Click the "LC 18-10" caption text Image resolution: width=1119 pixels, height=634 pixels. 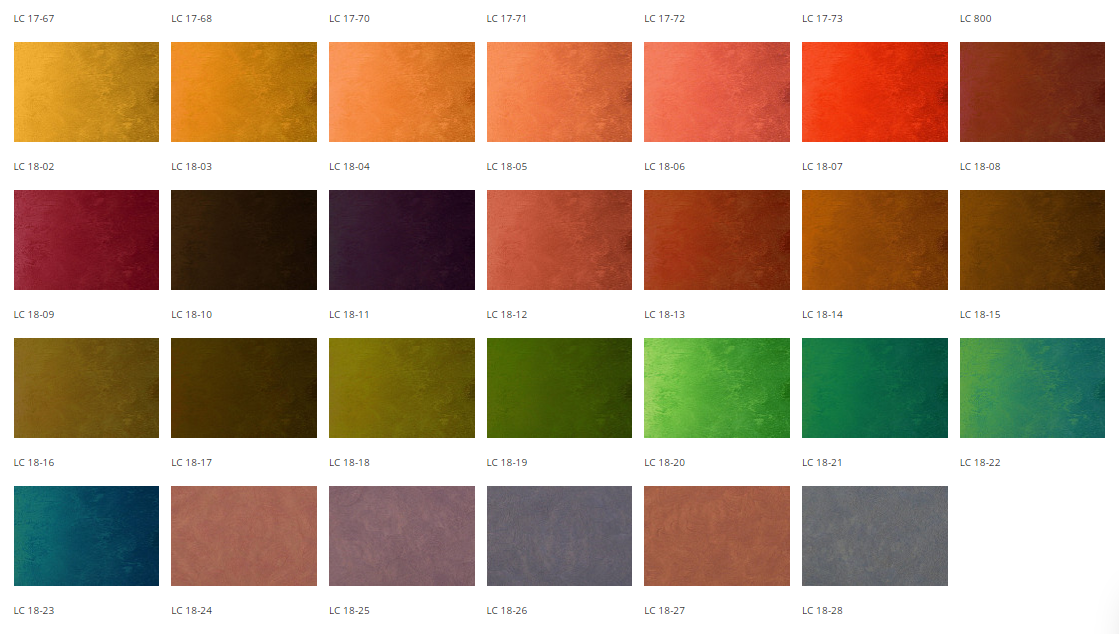[191, 314]
